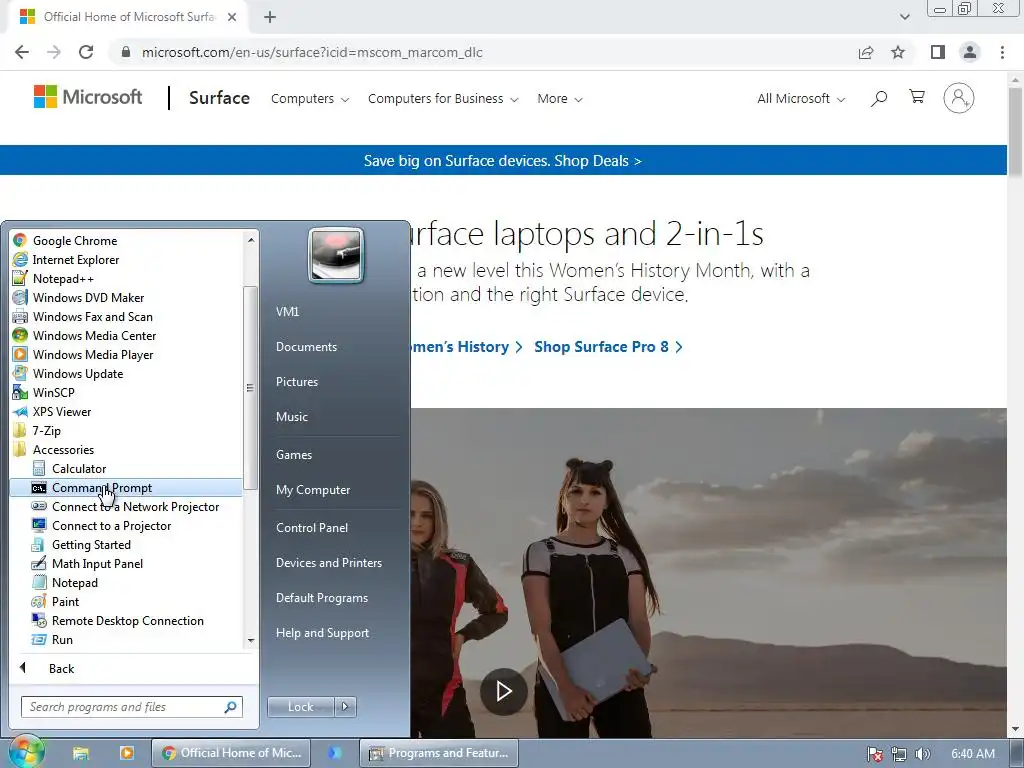Click the Microsoft logo
The image size is (1024, 768).
88,97
